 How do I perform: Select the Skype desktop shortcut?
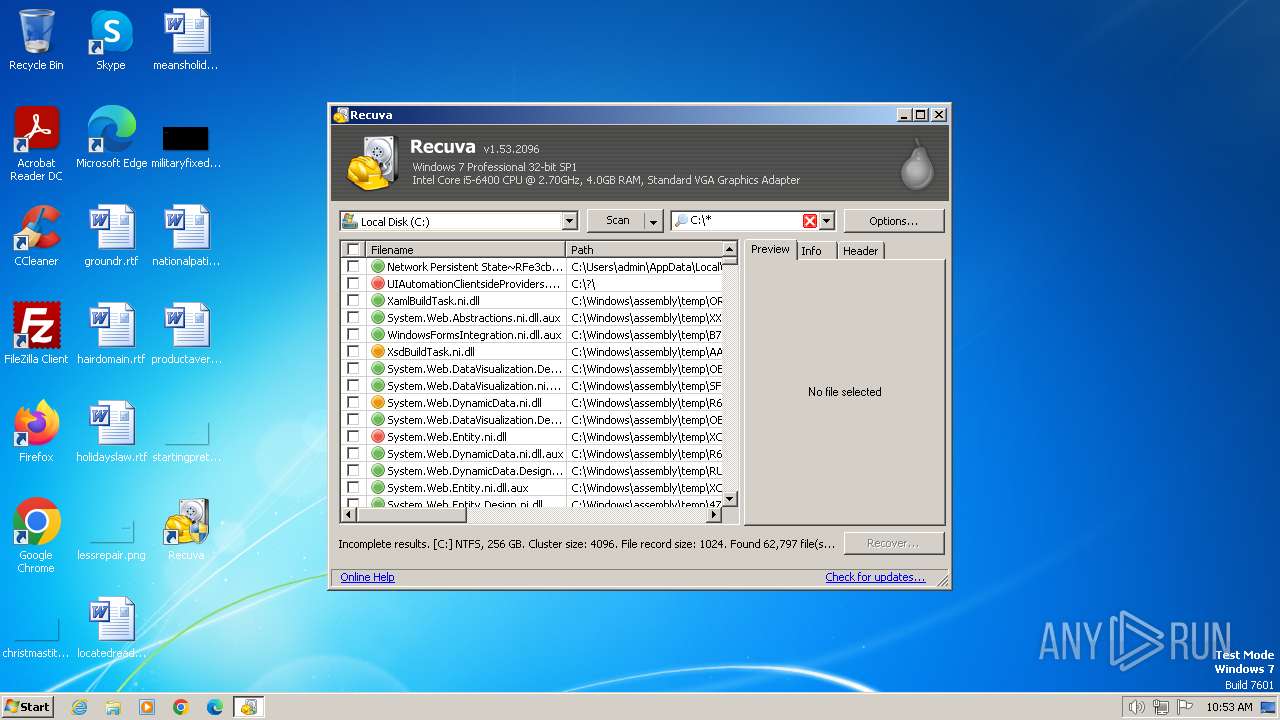click(111, 40)
